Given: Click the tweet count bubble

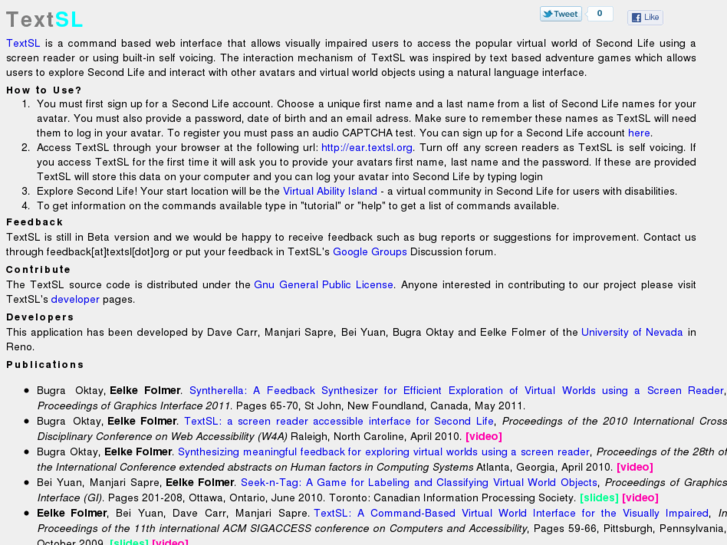Looking at the screenshot, I should [599, 13].
